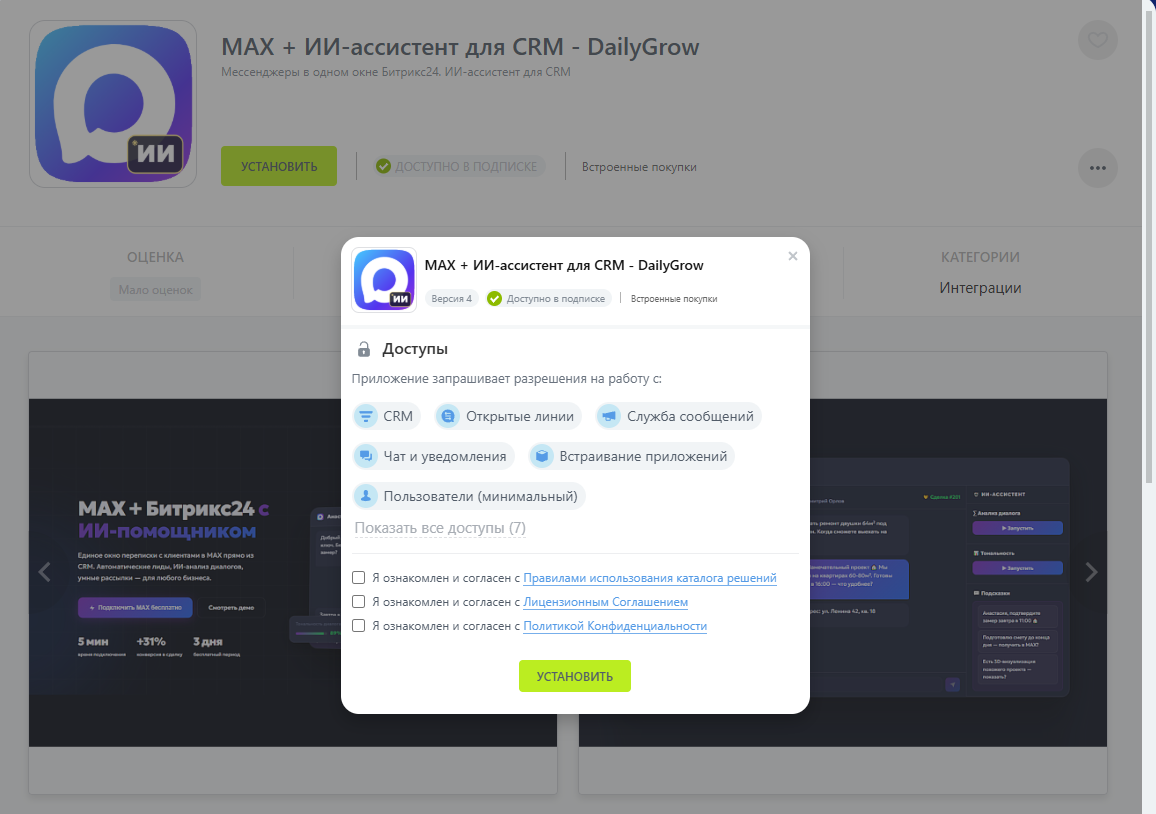Click the Служба сообщений megaphone icon
Image resolution: width=1156 pixels, height=814 pixels.
coord(609,416)
